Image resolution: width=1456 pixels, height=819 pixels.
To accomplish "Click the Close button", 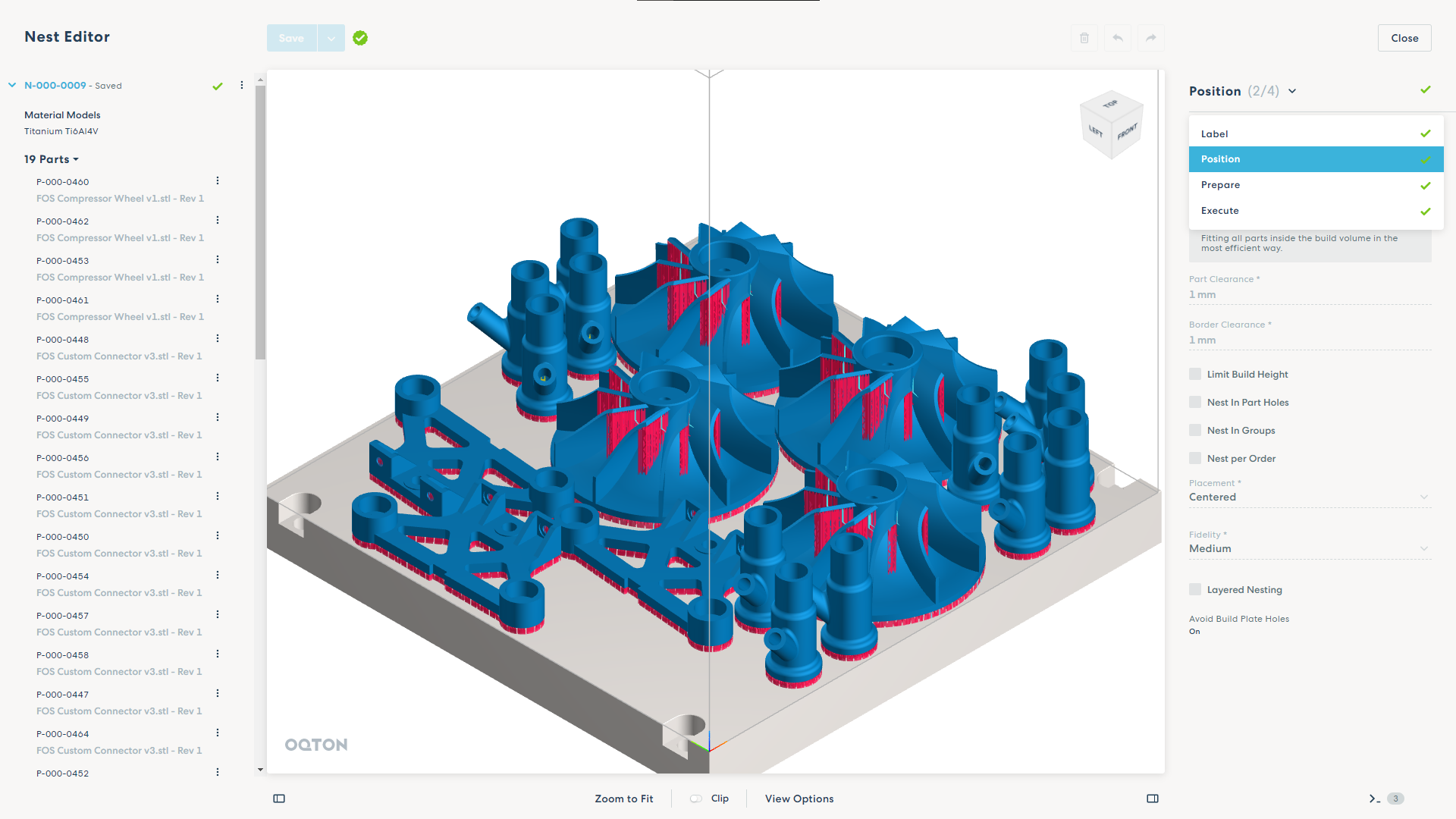I will [x=1404, y=38].
